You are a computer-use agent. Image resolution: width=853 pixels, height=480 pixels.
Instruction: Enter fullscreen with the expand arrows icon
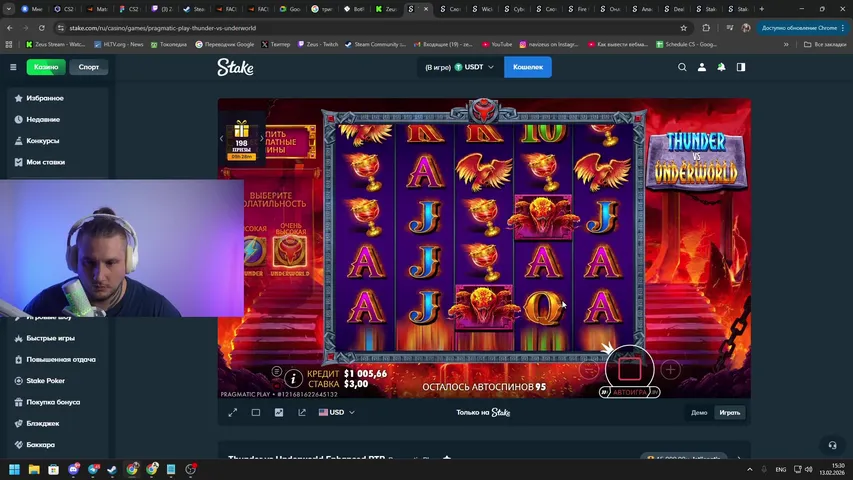(233, 413)
